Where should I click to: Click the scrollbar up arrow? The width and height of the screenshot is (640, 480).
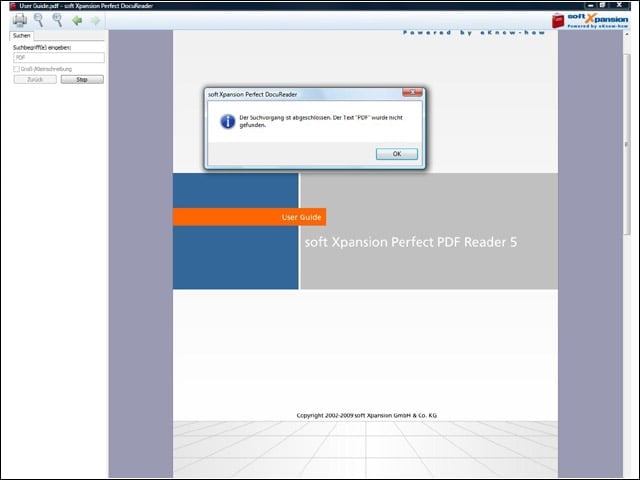coord(627,35)
